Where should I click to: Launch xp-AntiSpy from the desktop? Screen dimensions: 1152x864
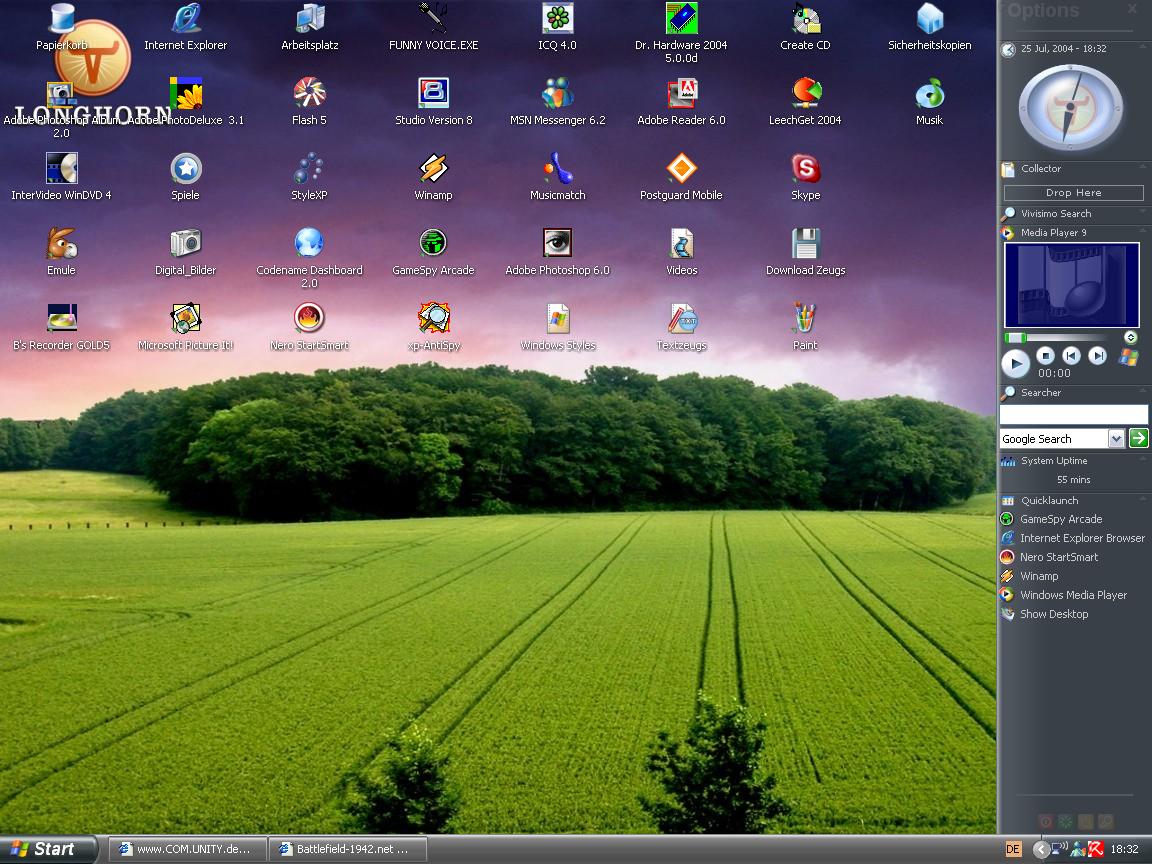coord(433,320)
